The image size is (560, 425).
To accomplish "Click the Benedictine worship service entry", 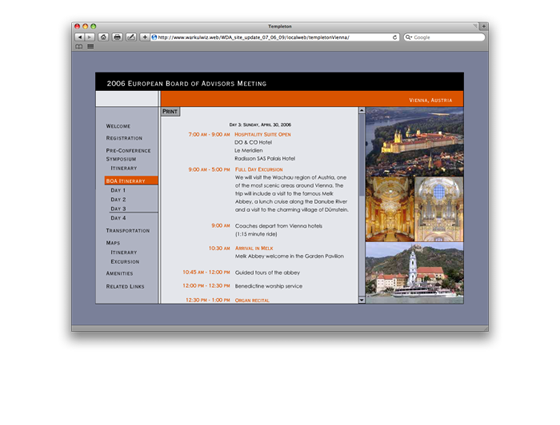I will click(269, 286).
